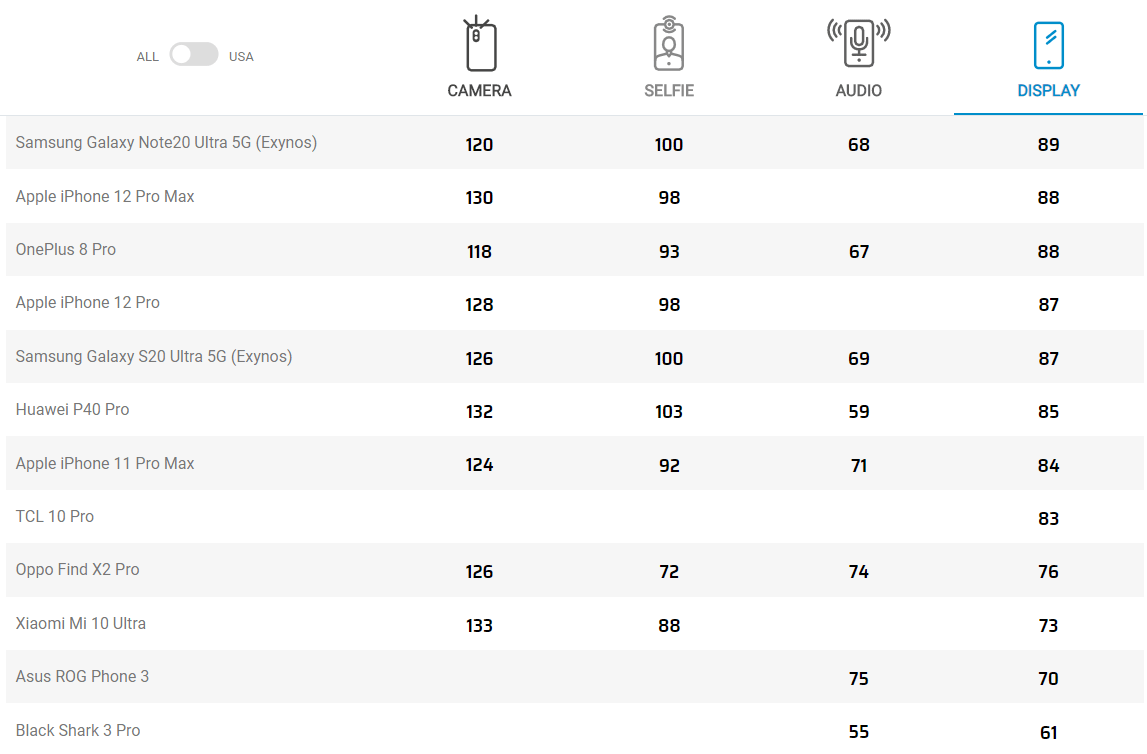Screen dimensions: 1147x754
Task: Select the ALL label next to toggle
Action: 147,57
